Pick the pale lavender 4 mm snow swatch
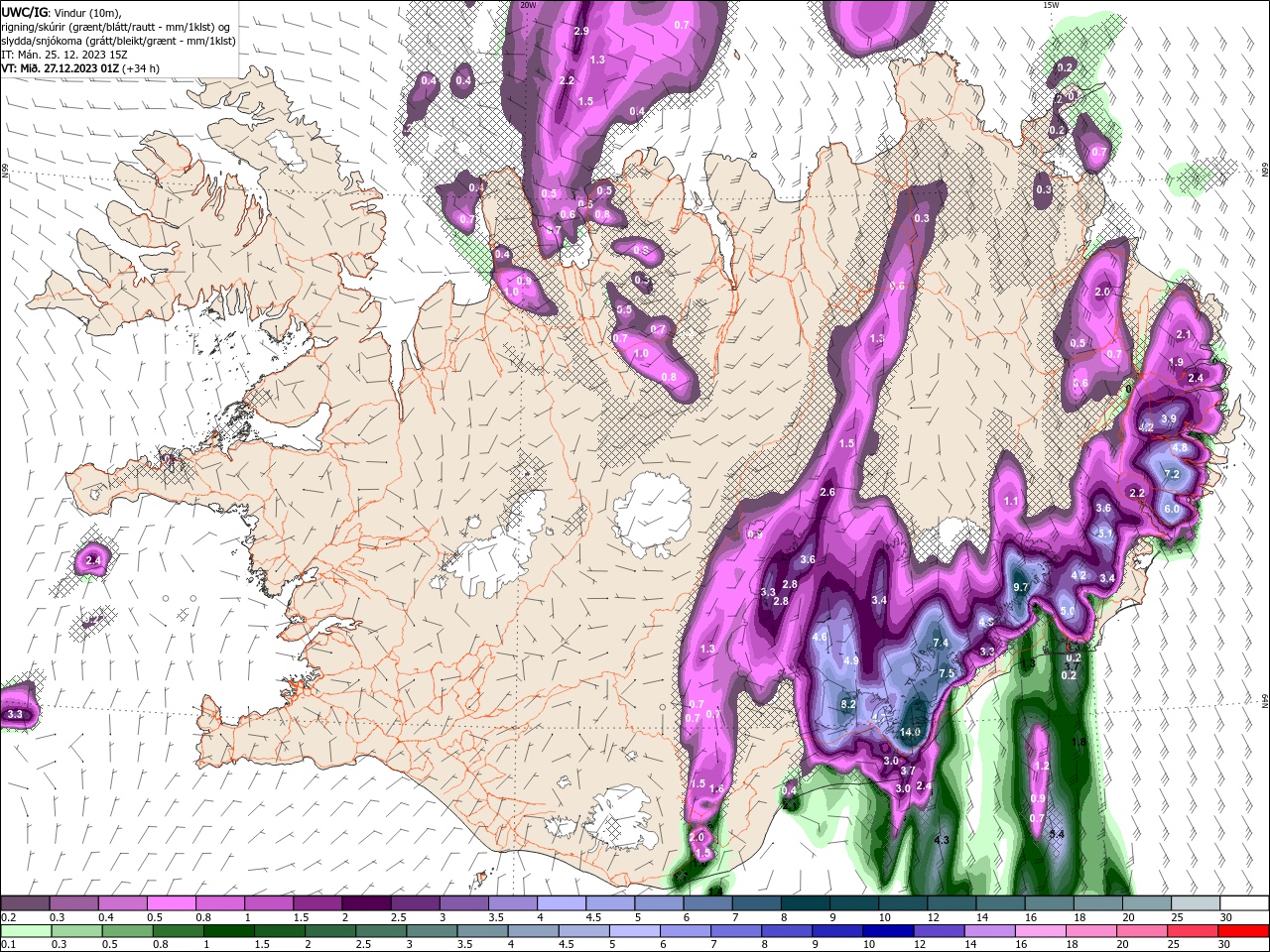The image size is (1270, 952). pyautogui.click(x=562, y=903)
